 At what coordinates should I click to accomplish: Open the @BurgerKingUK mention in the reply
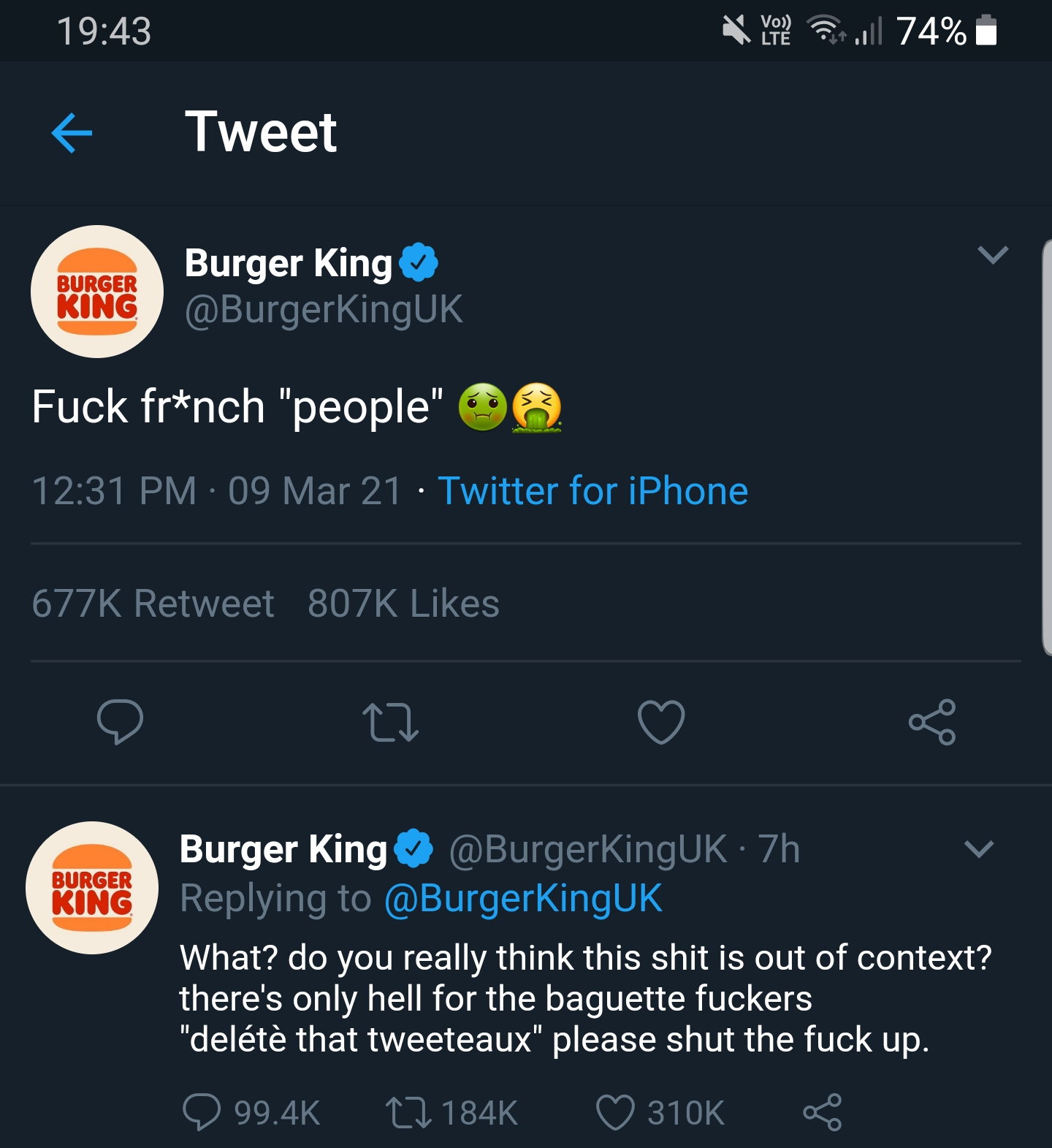click(x=523, y=898)
